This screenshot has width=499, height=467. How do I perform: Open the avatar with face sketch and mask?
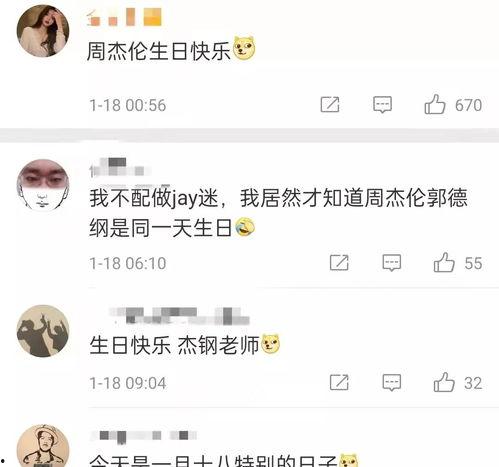coord(43,185)
